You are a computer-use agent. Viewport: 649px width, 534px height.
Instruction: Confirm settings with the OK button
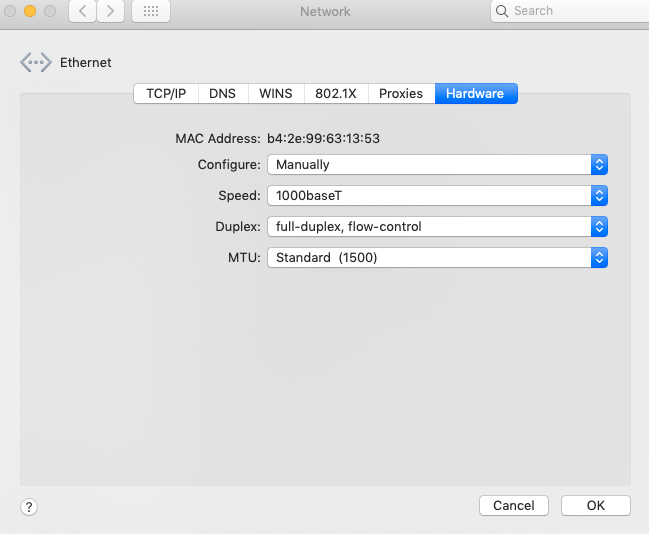tap(596, 505)
